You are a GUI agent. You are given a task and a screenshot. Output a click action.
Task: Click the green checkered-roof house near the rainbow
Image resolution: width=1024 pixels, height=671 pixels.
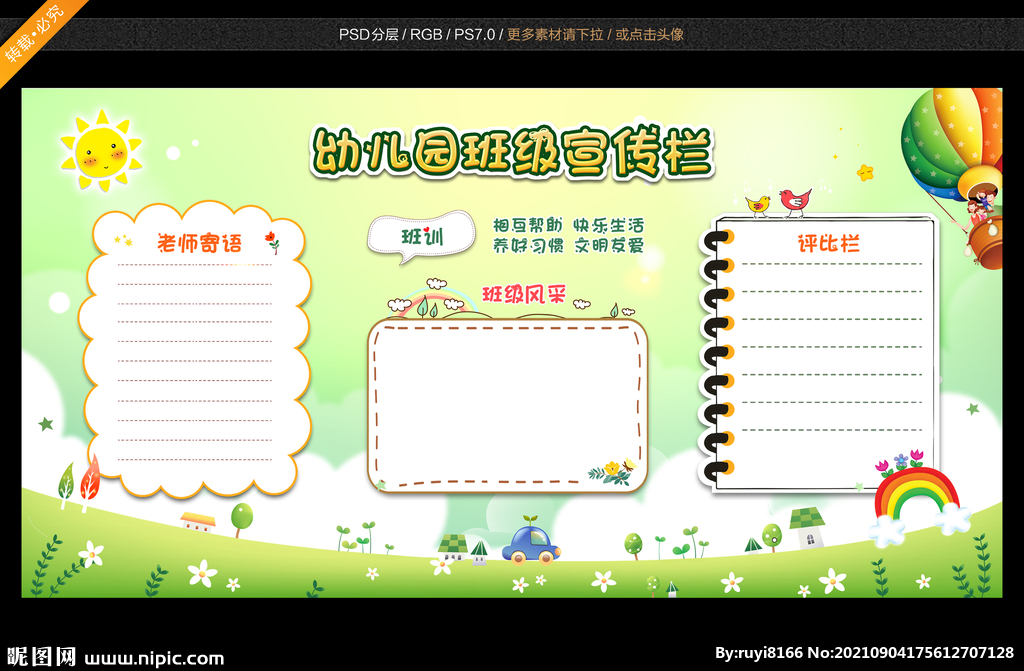pyautogui.click(x=807, y=527)
